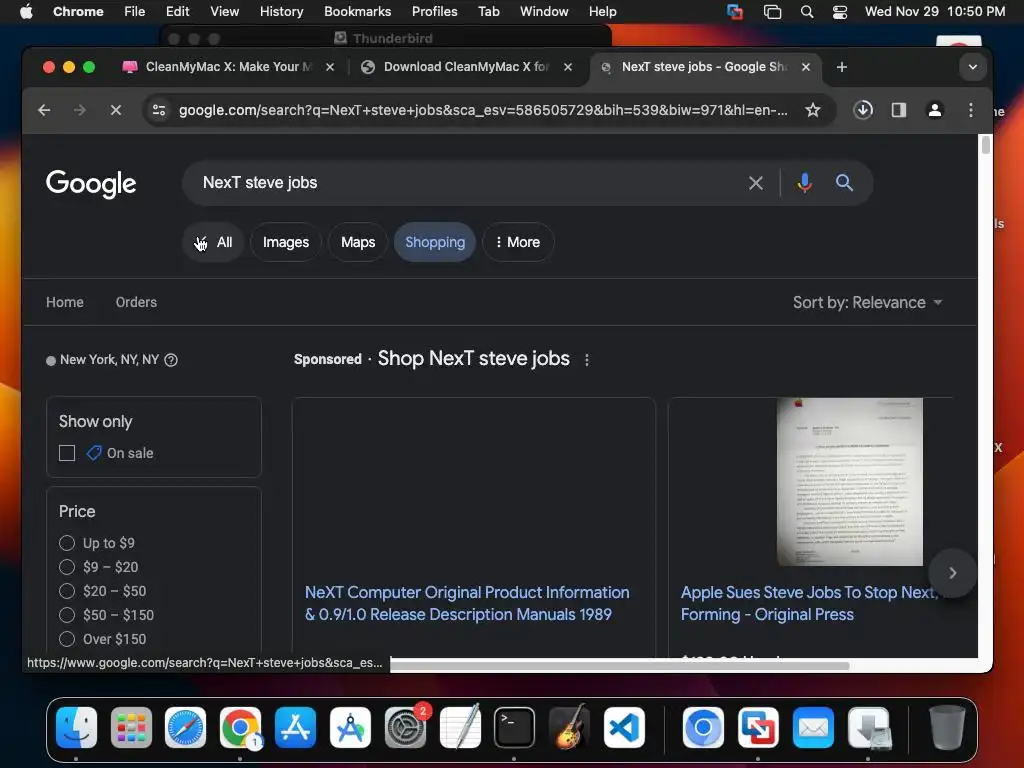
Task: Open sponsored results three-dot options
Action: [x=586, y=360]
